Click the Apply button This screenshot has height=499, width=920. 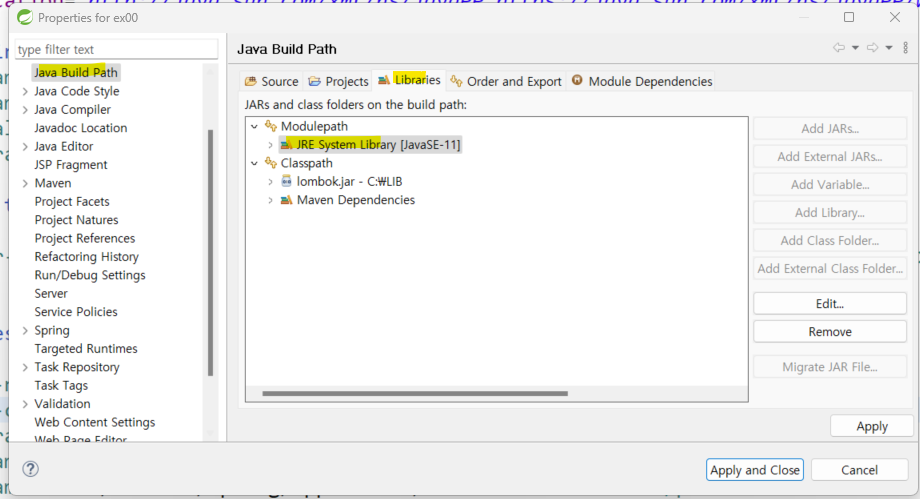[872, 426]
